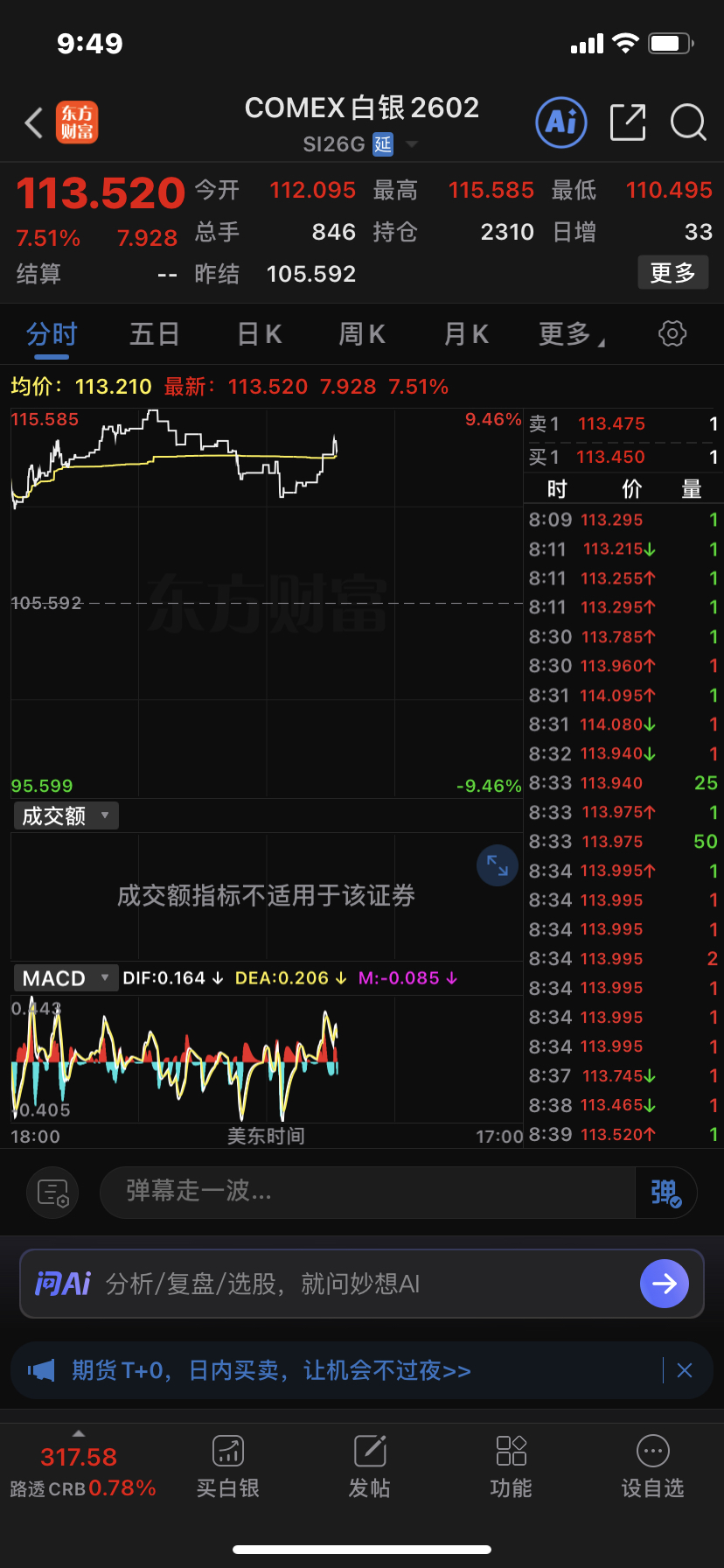Switch to the 日K tab

[x=259, y=333]
